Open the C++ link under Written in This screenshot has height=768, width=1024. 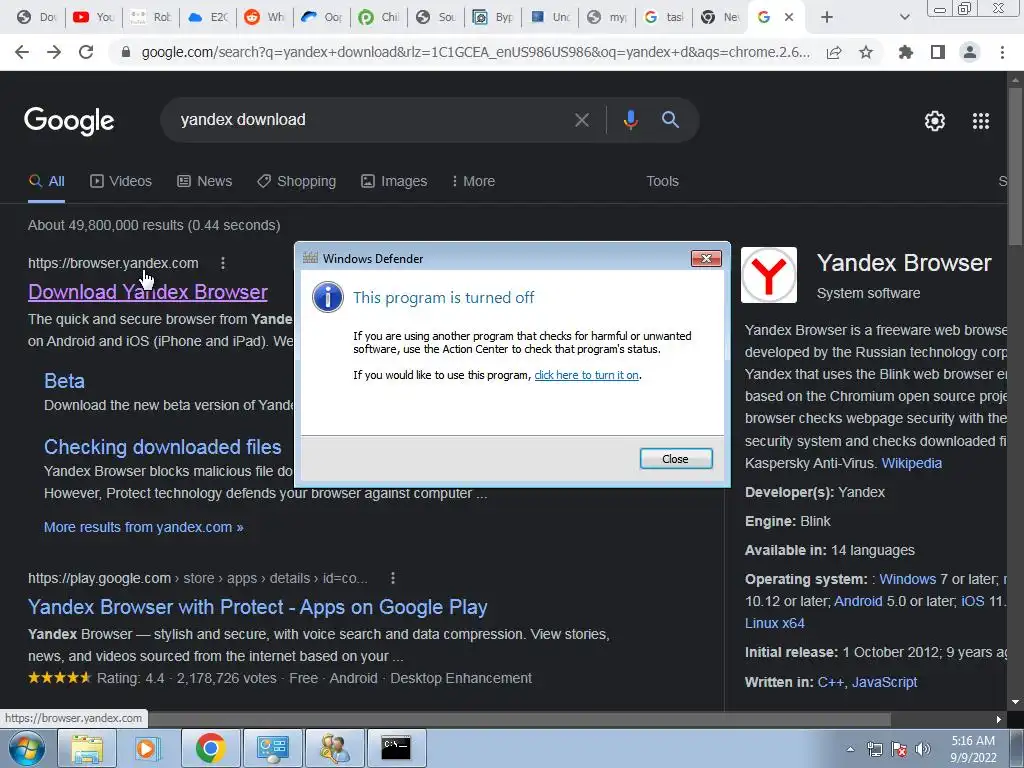tap(831, 682)
